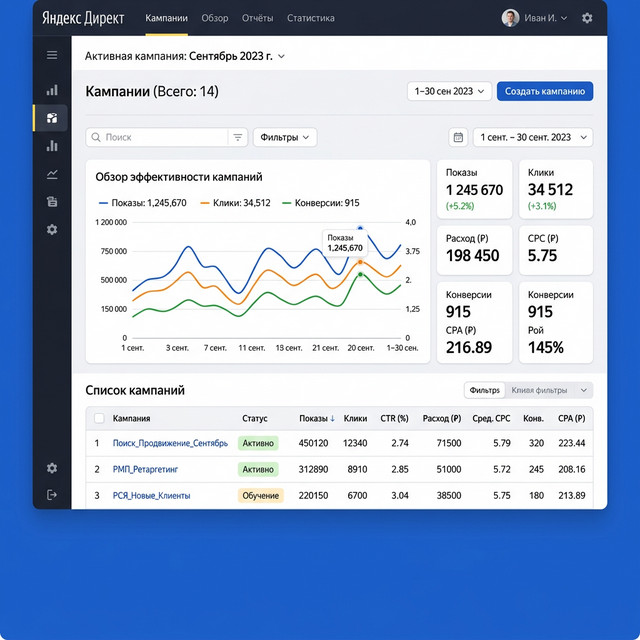Image resolution: width=640 pixels, height=640 pixels.
Task: Expand the Фильтры dropdown near search
Action: click(284, 137)
